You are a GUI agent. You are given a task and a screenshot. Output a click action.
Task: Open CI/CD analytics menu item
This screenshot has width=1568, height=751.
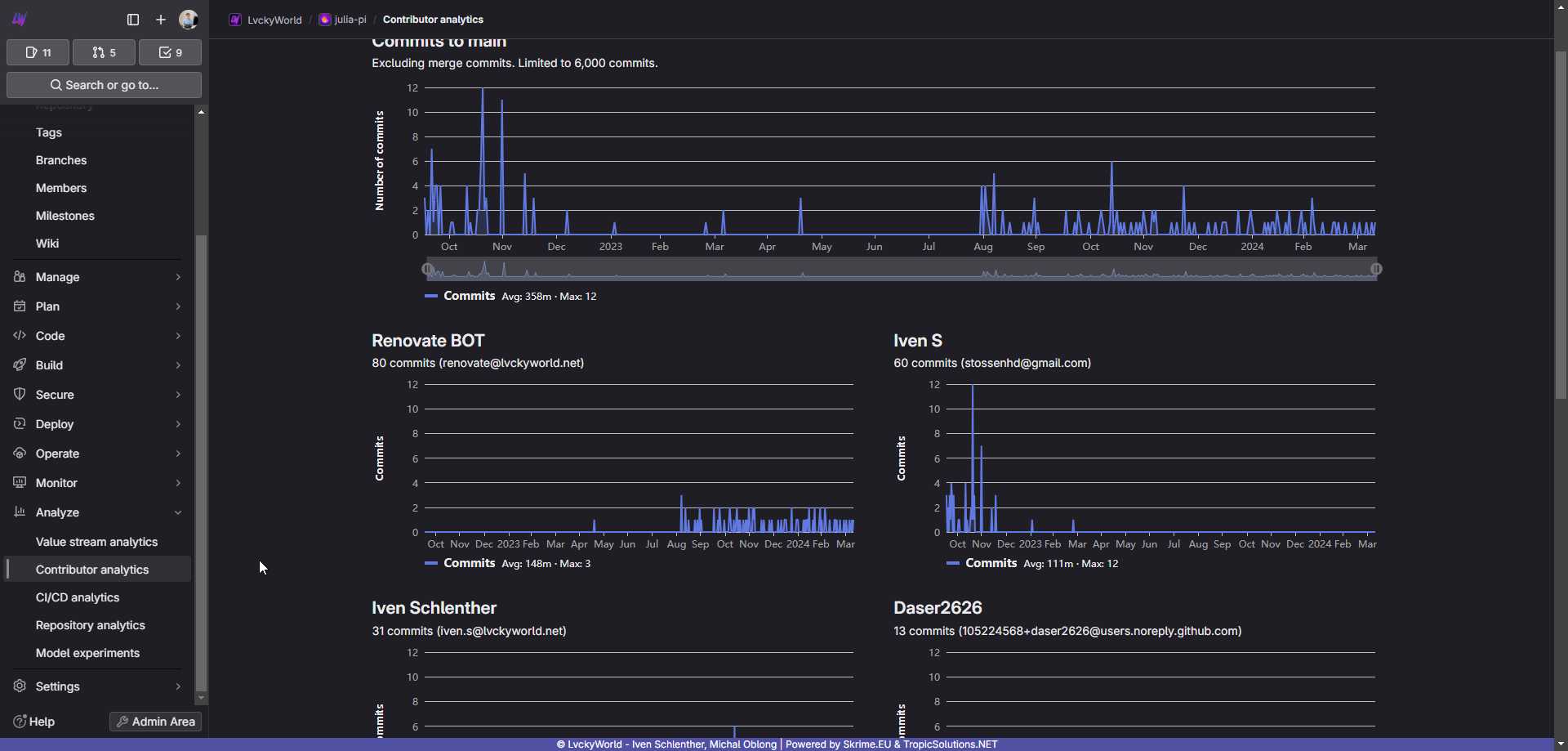point(78,597)
